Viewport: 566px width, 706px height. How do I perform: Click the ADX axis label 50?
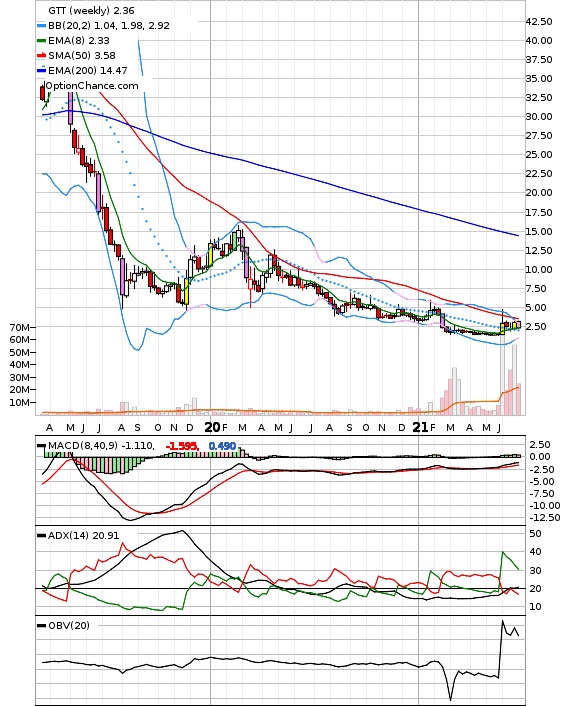535,534
